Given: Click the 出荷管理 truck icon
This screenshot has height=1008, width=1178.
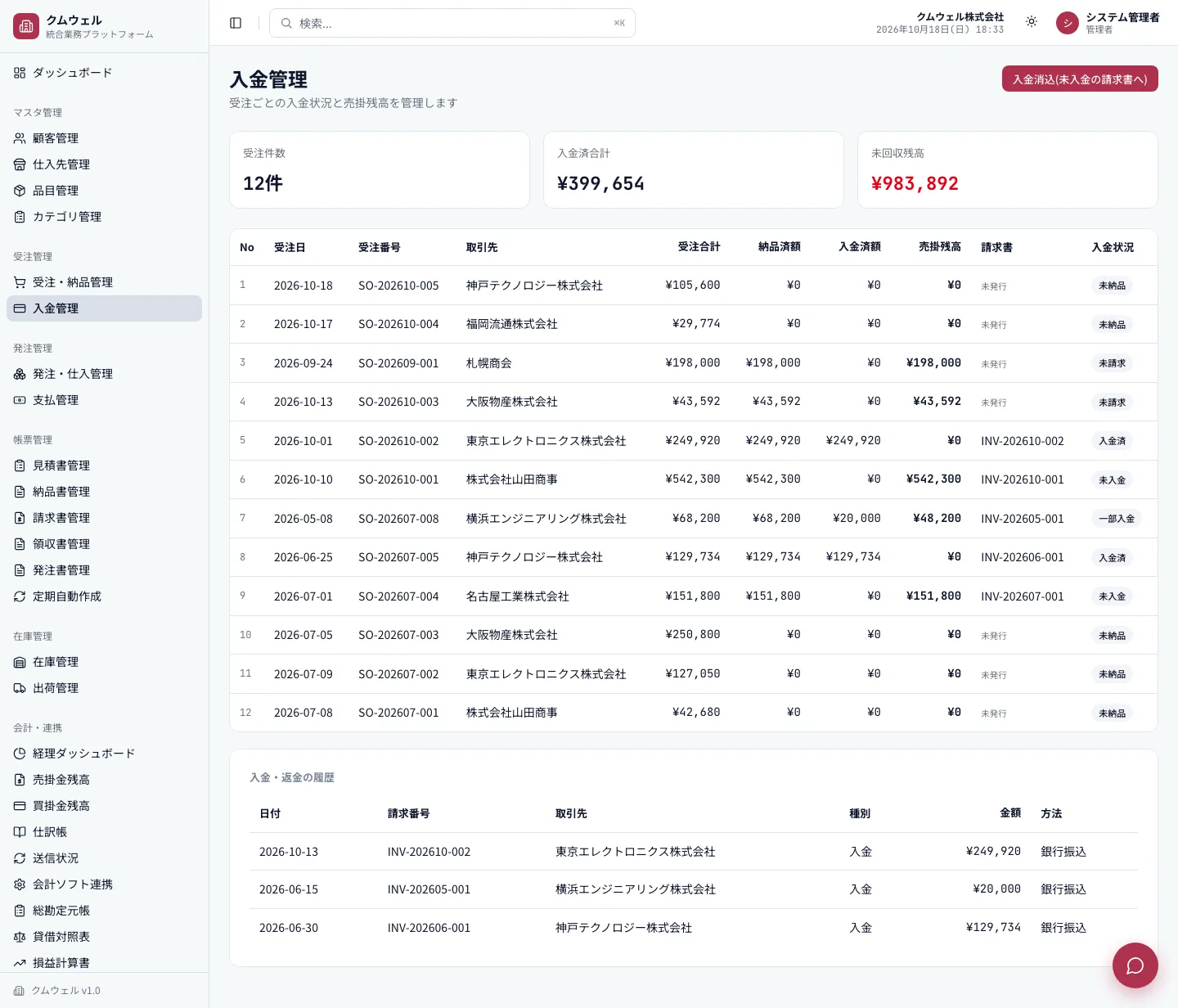Looking at the screenshot, I should point(20,688).
